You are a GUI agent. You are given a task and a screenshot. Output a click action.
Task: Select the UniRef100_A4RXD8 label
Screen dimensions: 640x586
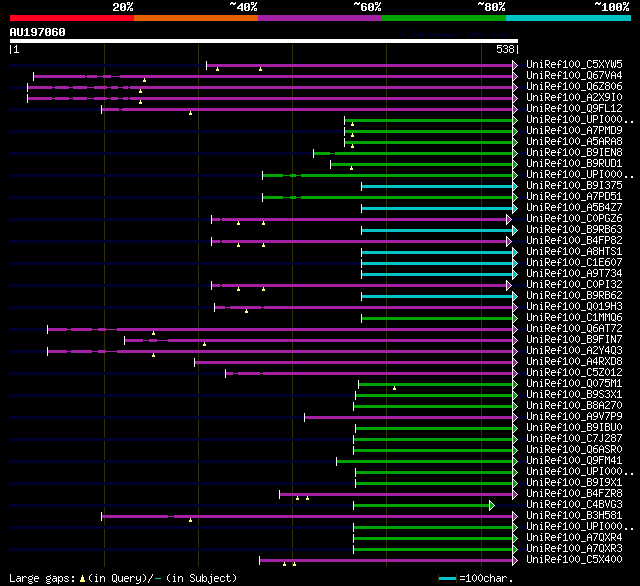pyautogui.click(x=574, y=362)
